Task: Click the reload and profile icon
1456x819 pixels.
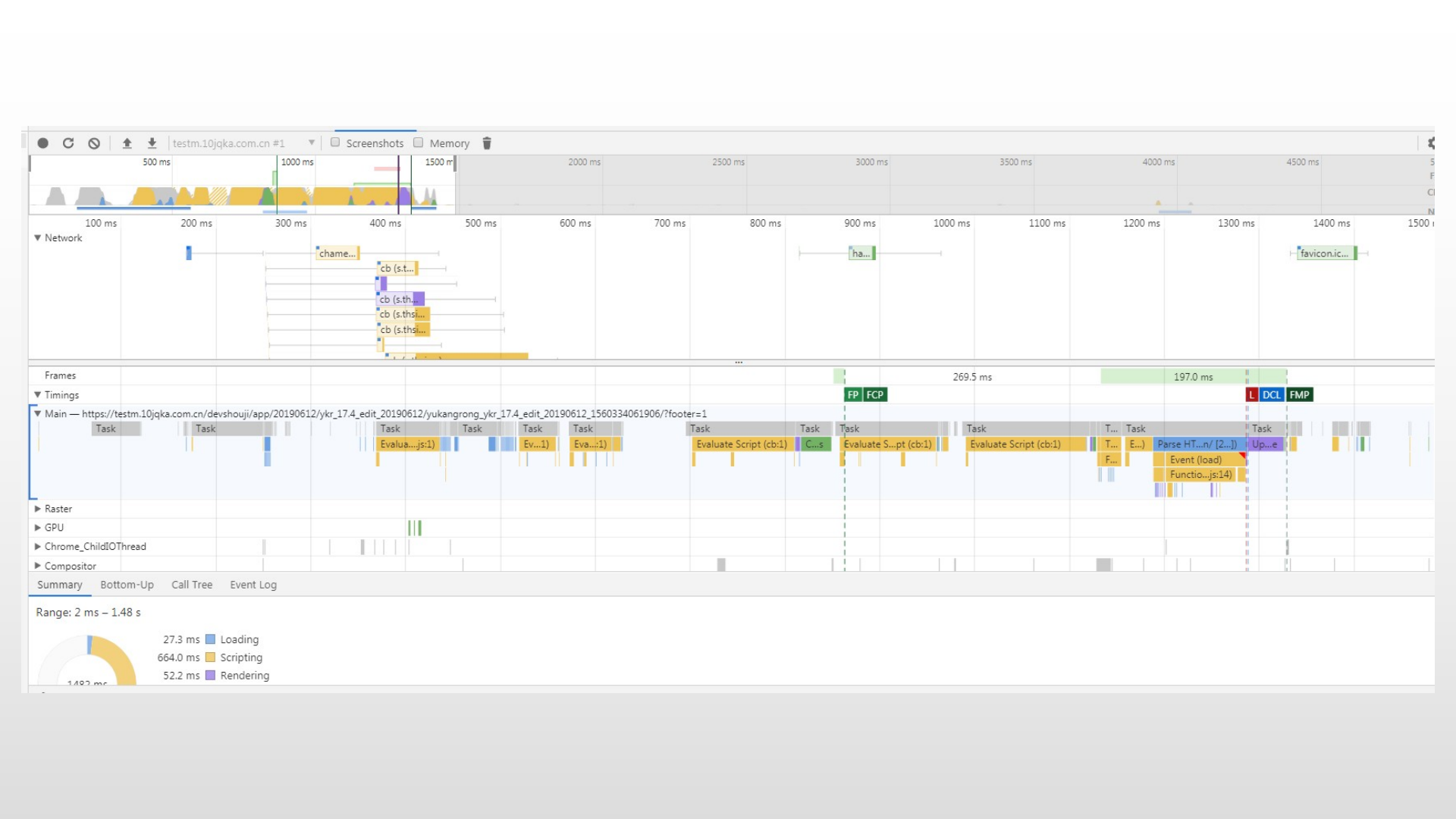Action: click(67, 143)
